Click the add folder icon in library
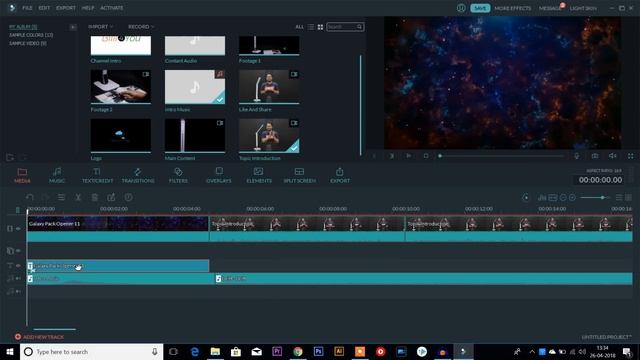Image resolution: width=640 pixels, height=360 pixels. coord(10,157)
